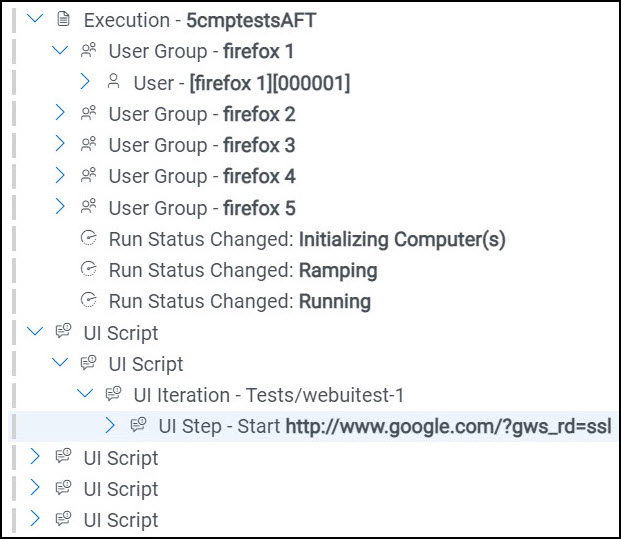Click the UI Iteration script icon
This screenshot has height=539, width=621.
(x=113, y=395)
